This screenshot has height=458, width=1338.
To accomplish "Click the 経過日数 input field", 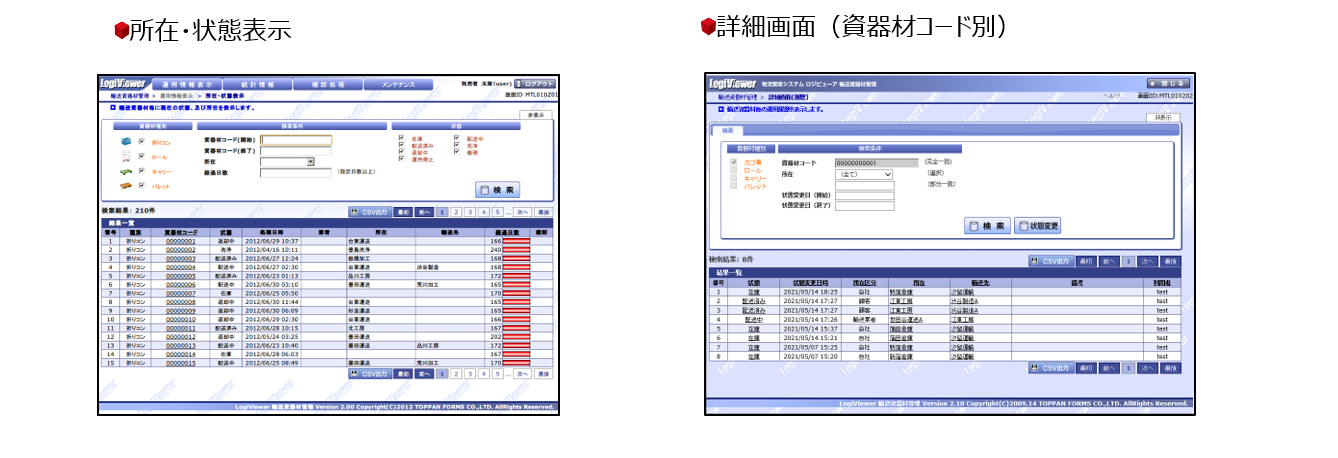I will 295,172.
